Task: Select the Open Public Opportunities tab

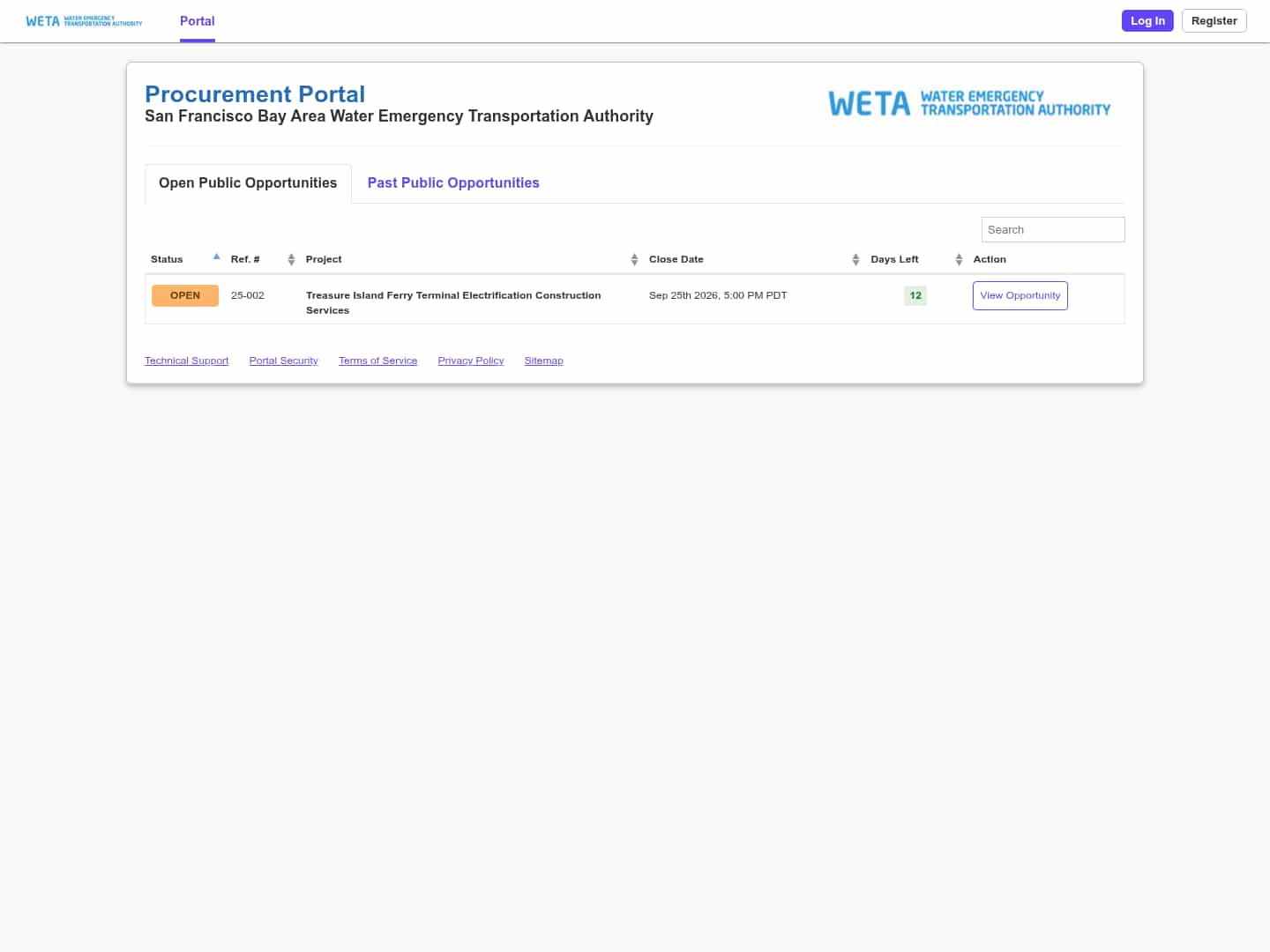Action: 248,183
